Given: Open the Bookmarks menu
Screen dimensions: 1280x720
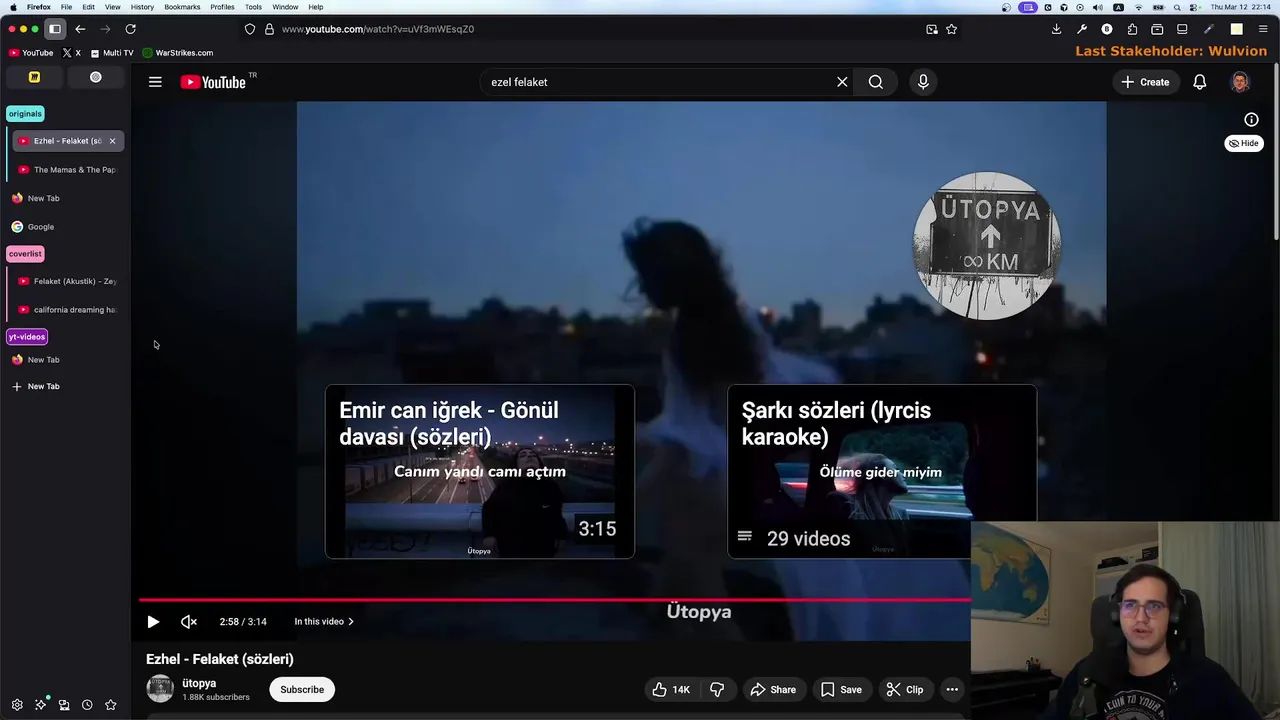Looking at the screenshot, I should pos(182,7).
